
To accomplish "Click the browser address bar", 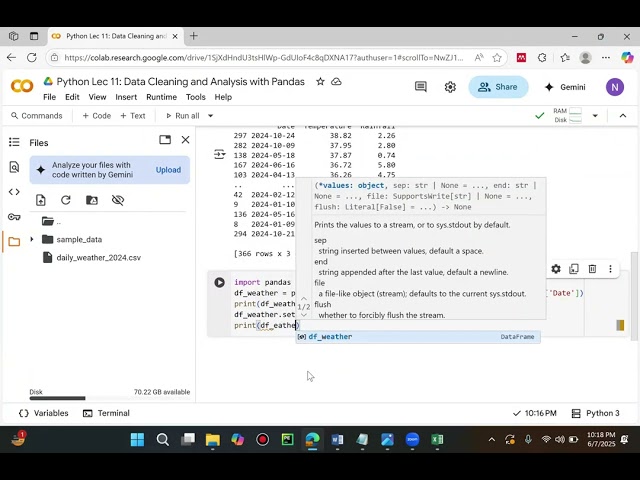I will 264,58.
